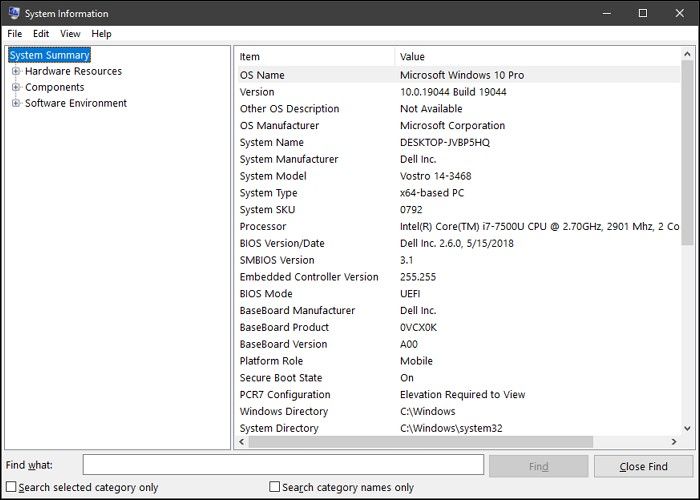Click the Close Find button
The image size is (700, 500).
[643, 466]
